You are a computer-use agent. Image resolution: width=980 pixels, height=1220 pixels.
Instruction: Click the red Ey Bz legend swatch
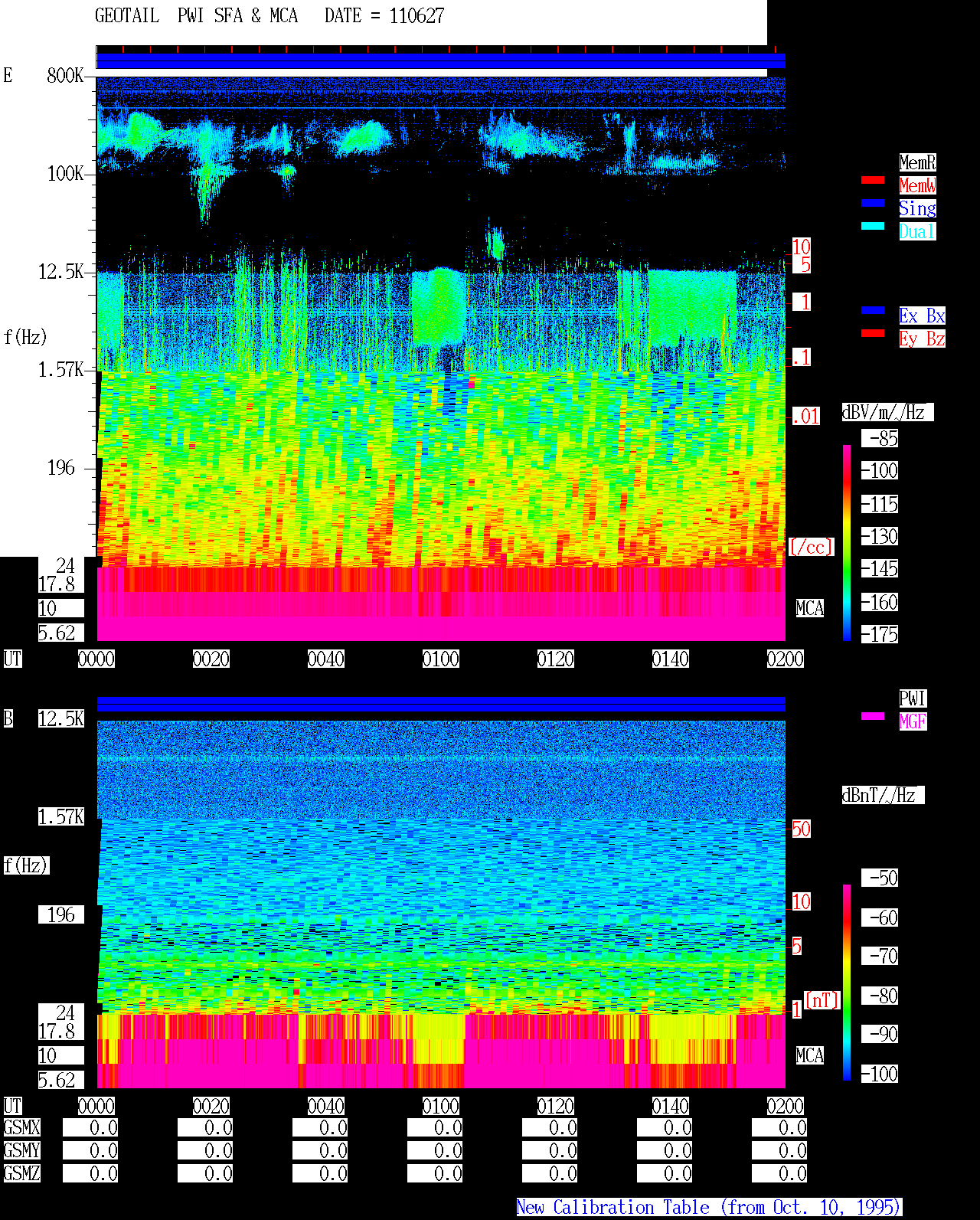(x=873, y=333)
